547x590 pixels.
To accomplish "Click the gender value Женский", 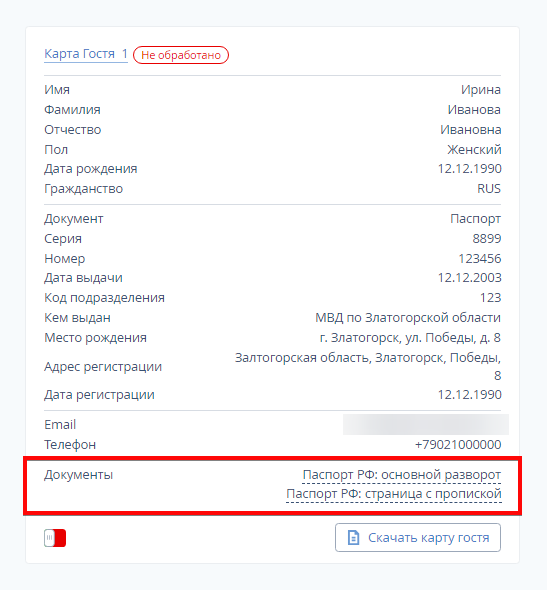I will point(474,149).
